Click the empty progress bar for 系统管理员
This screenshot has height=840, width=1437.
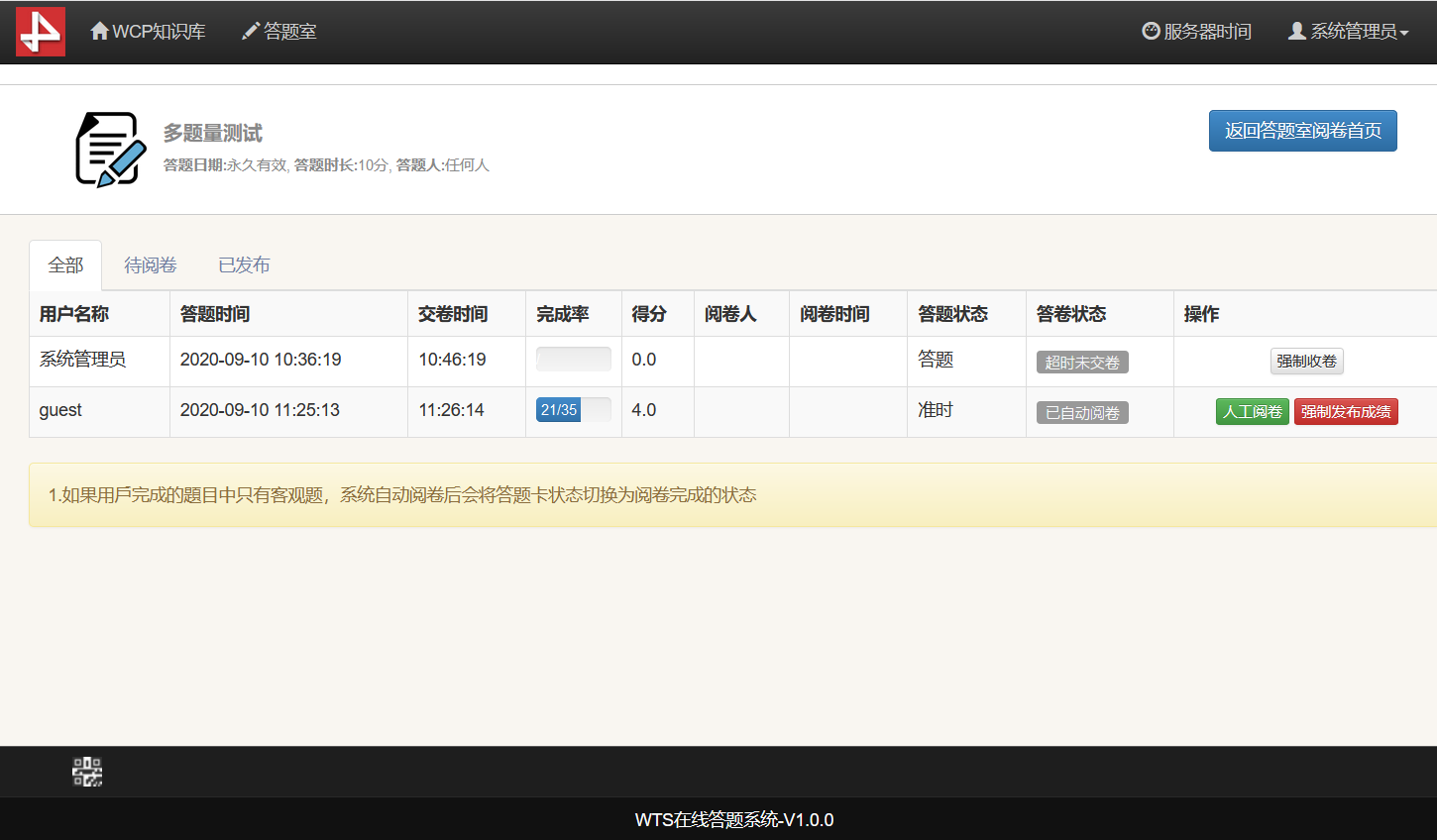tap(573, 360)
